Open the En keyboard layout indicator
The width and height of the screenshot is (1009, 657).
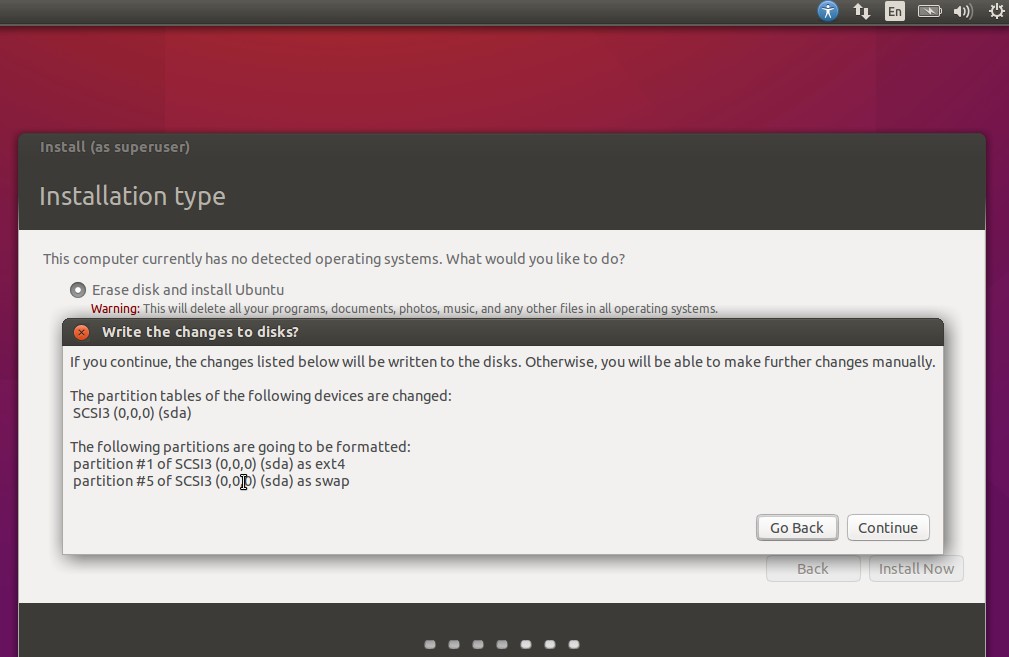pyautogui.click(x=894, y=12)
